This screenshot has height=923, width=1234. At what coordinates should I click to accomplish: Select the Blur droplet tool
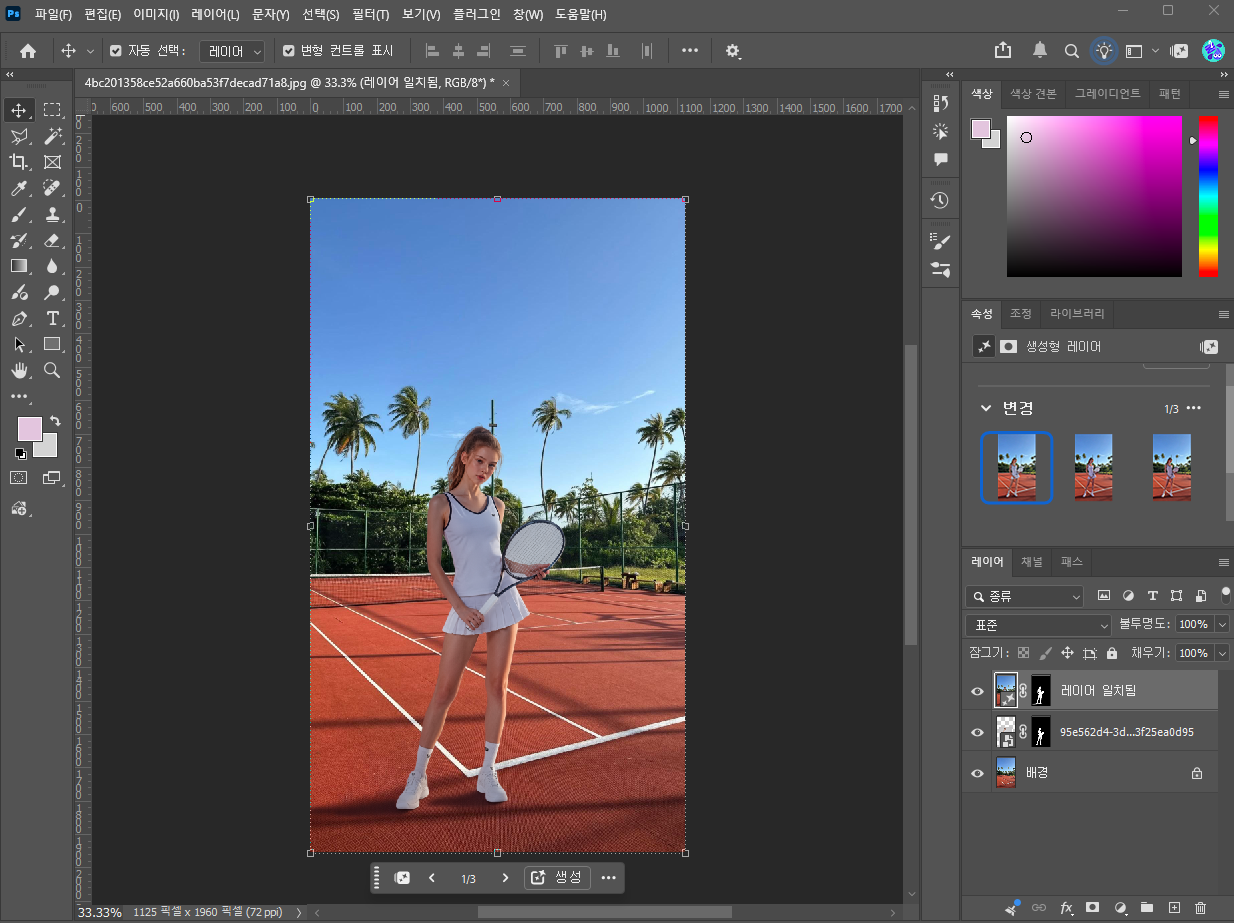52,266
